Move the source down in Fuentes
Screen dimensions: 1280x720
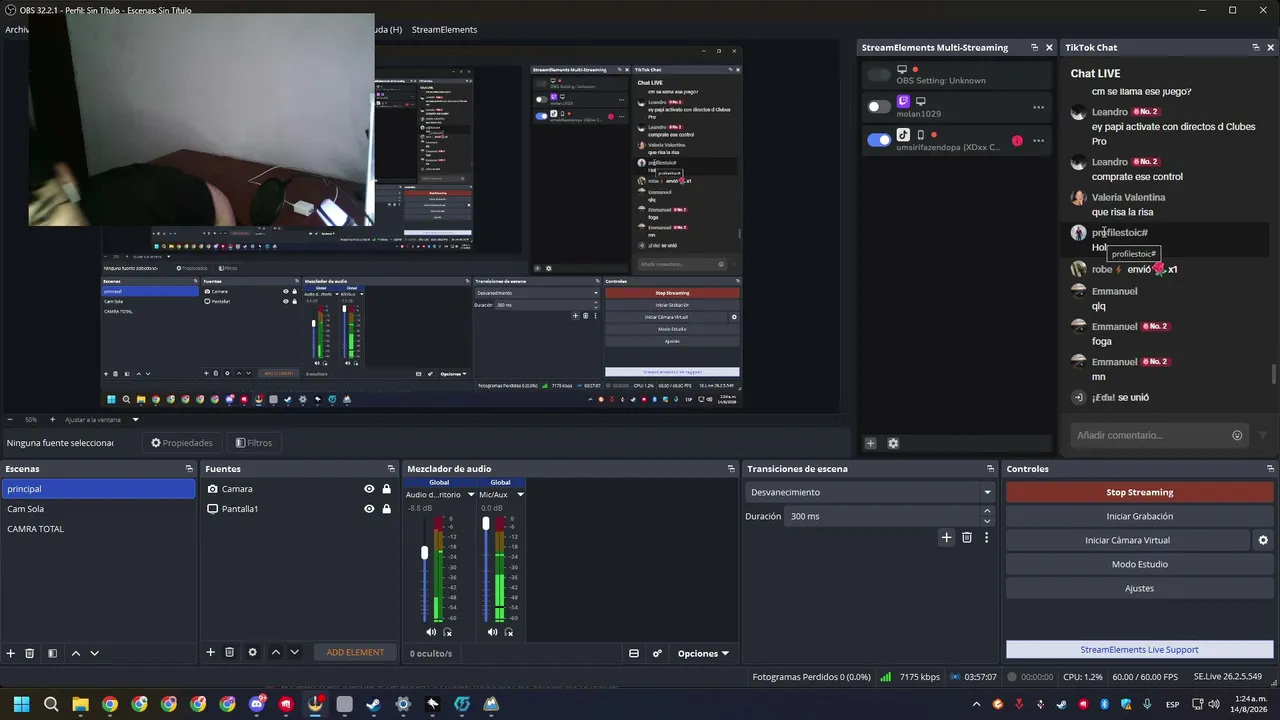pos(294,652)
